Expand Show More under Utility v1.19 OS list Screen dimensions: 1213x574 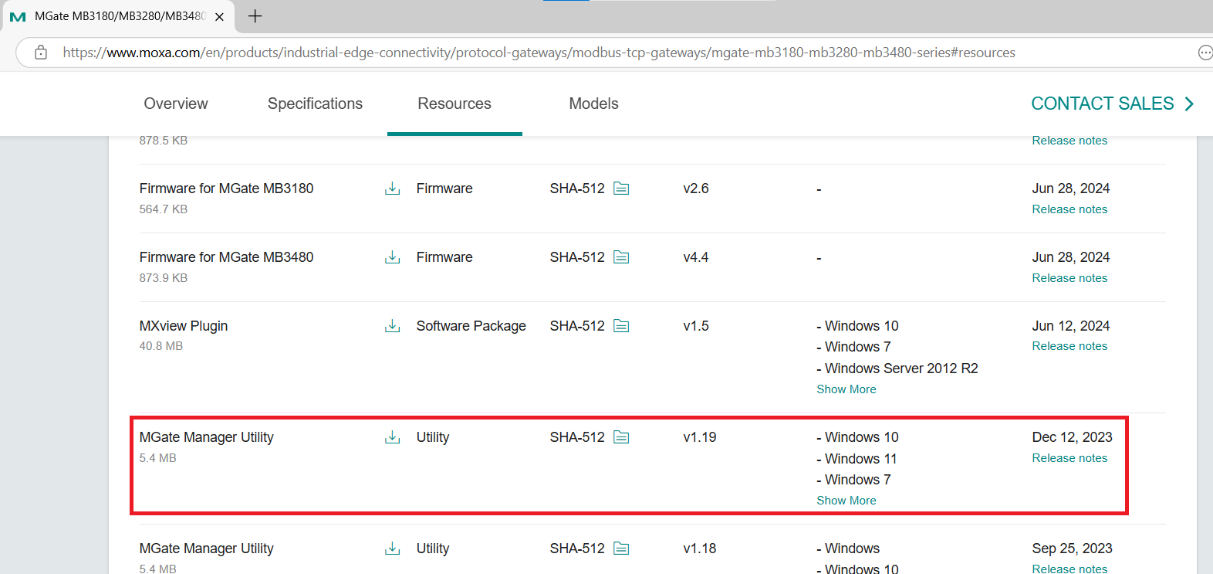[x=846, y=500]
